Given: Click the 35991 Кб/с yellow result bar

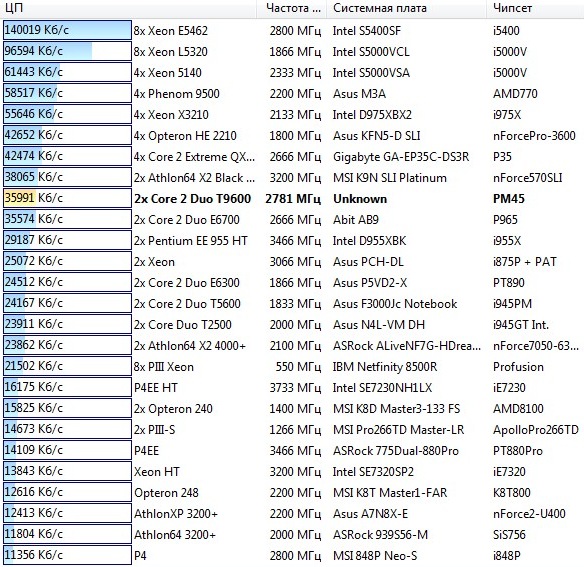Looking at the screenshot, I should [67, 198].
